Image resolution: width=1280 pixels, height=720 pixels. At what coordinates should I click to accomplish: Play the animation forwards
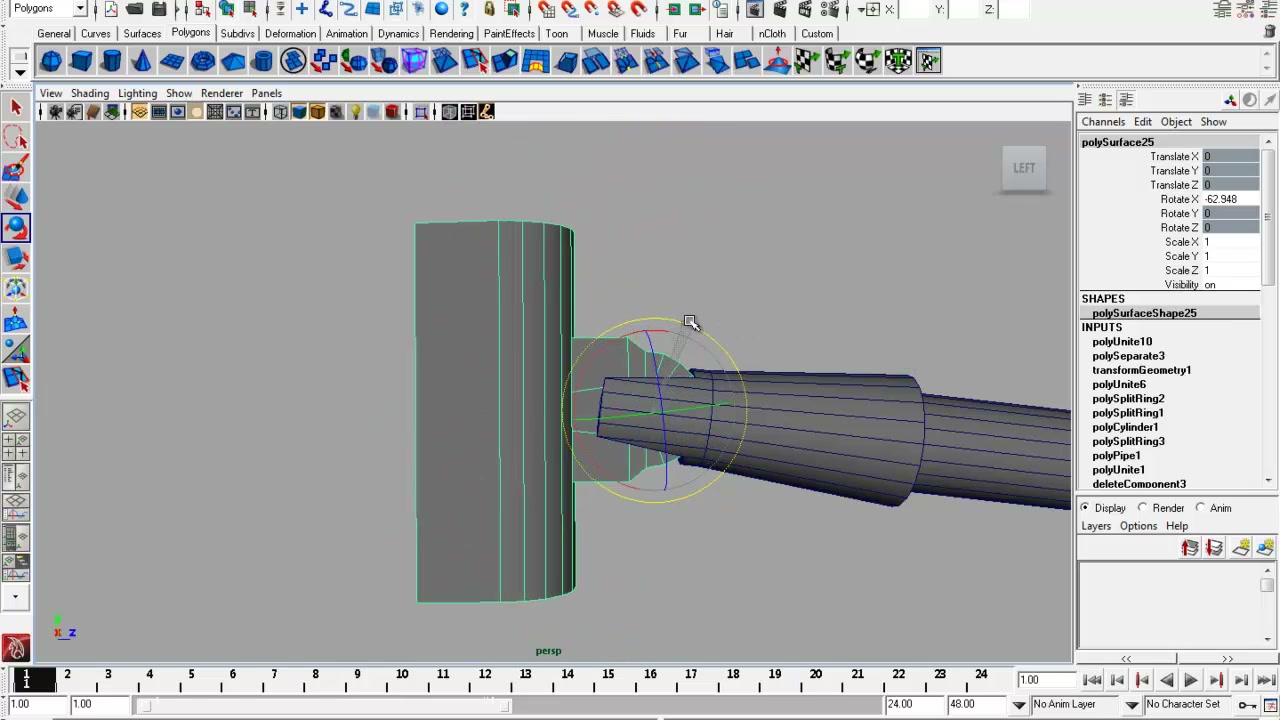(1190, 680)
